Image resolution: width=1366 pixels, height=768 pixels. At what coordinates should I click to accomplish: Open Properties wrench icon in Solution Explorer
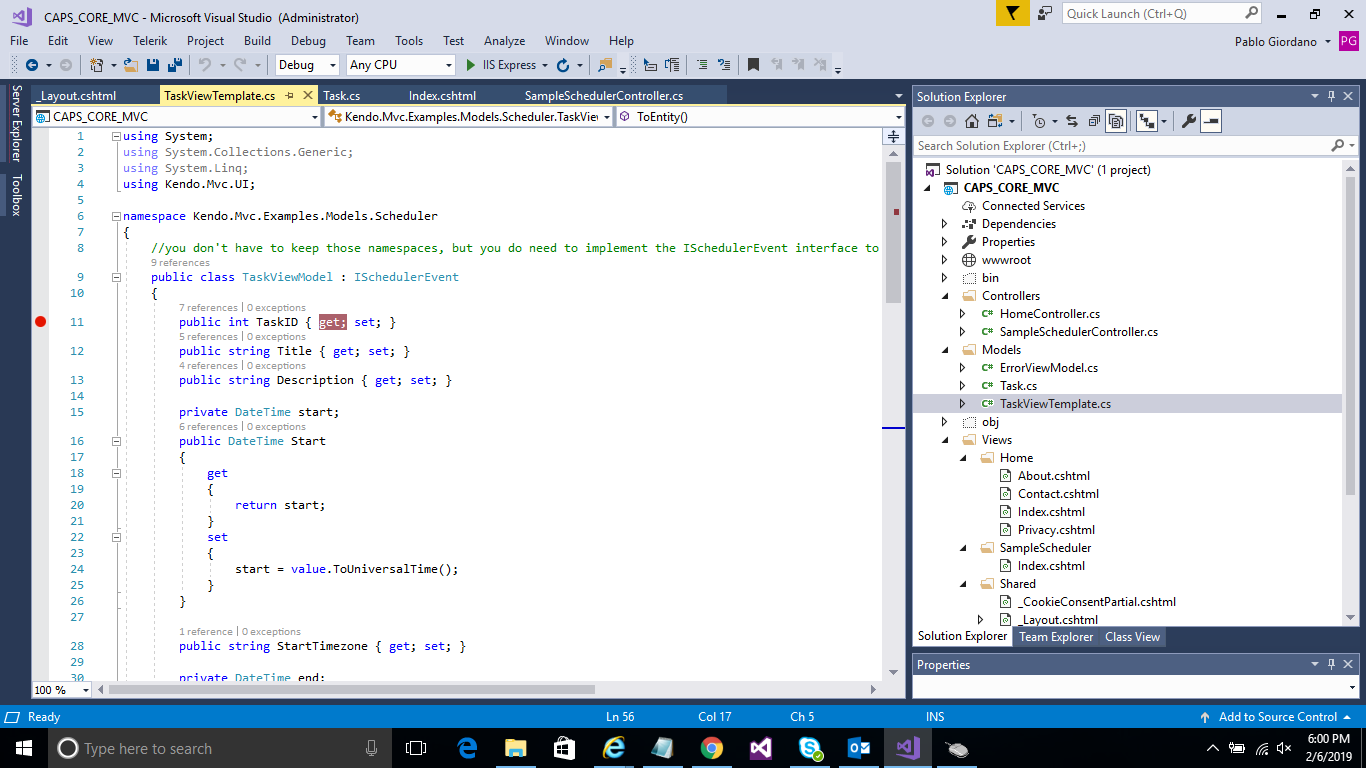[1188, 121]
